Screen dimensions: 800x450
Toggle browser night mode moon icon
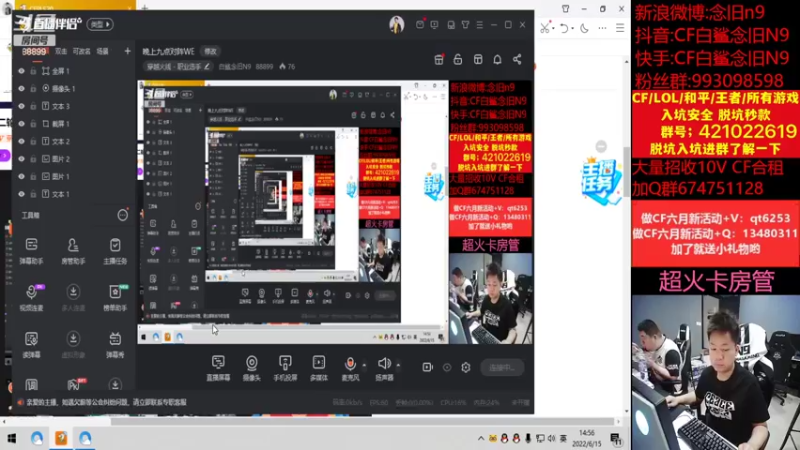585,29
